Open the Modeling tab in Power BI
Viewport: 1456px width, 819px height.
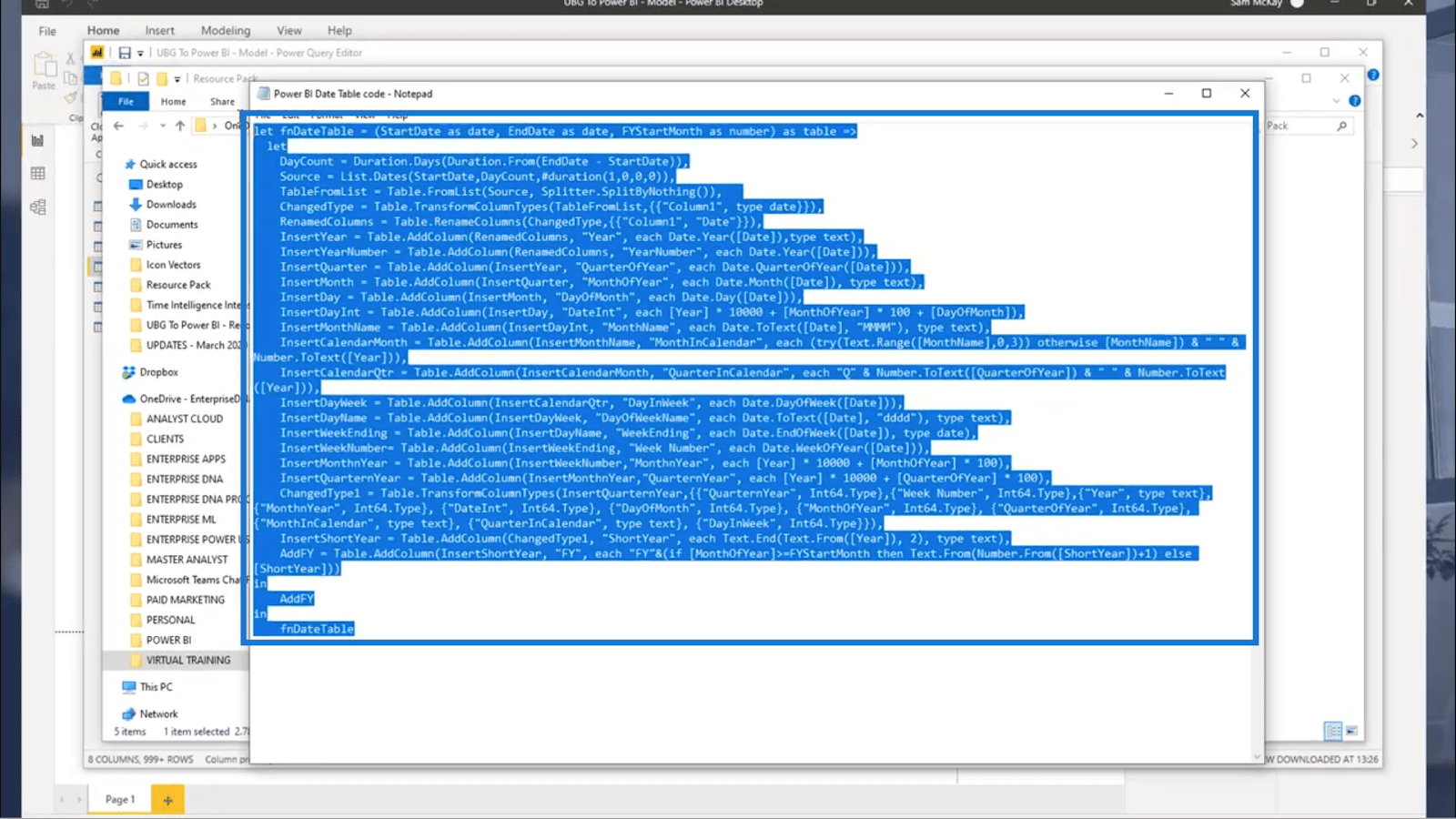click(225, 30)
